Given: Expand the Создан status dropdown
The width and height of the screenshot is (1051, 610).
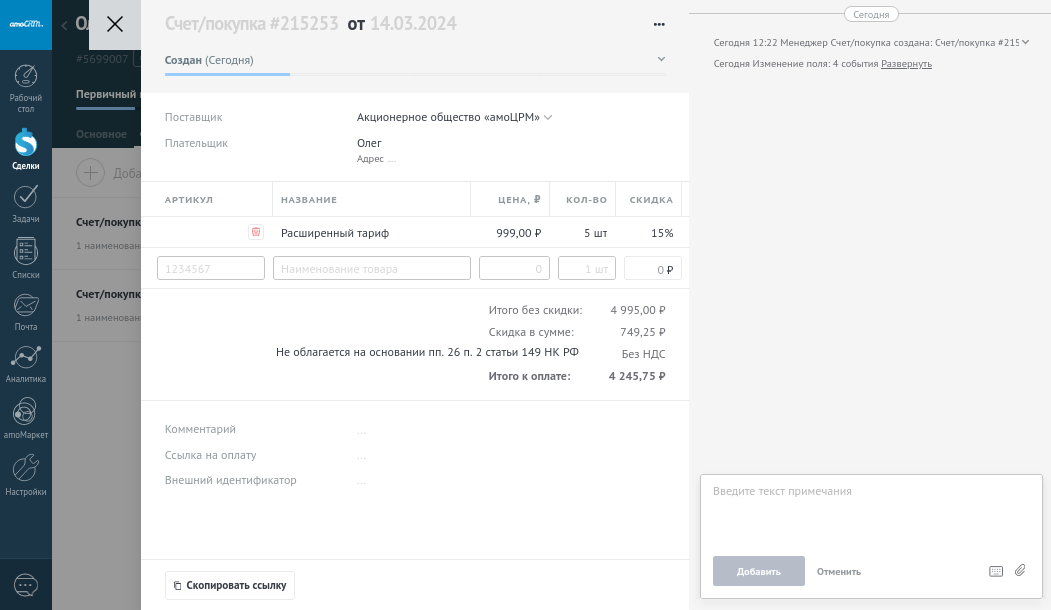Looking at the screenshot, I should (x=661, y=60).
